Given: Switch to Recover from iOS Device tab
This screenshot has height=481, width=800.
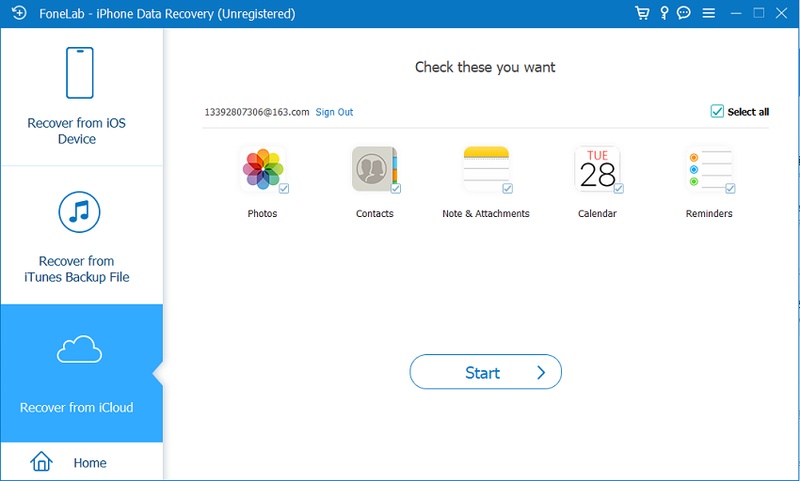Looking at the screenshot, I should pyautogui.click(x=82, y=97).
